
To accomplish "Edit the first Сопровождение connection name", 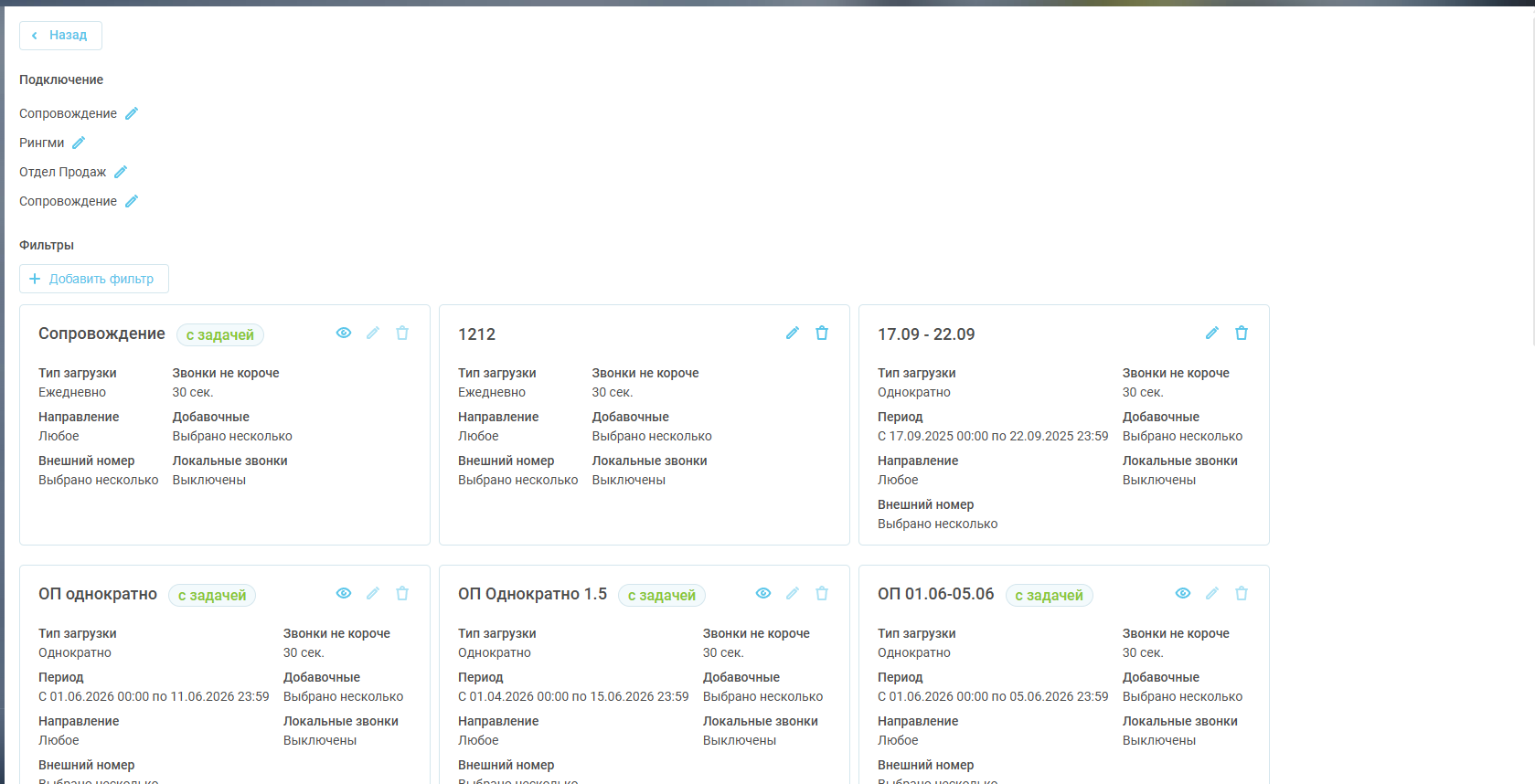I will pyautogui.click(x=132, y=113).
